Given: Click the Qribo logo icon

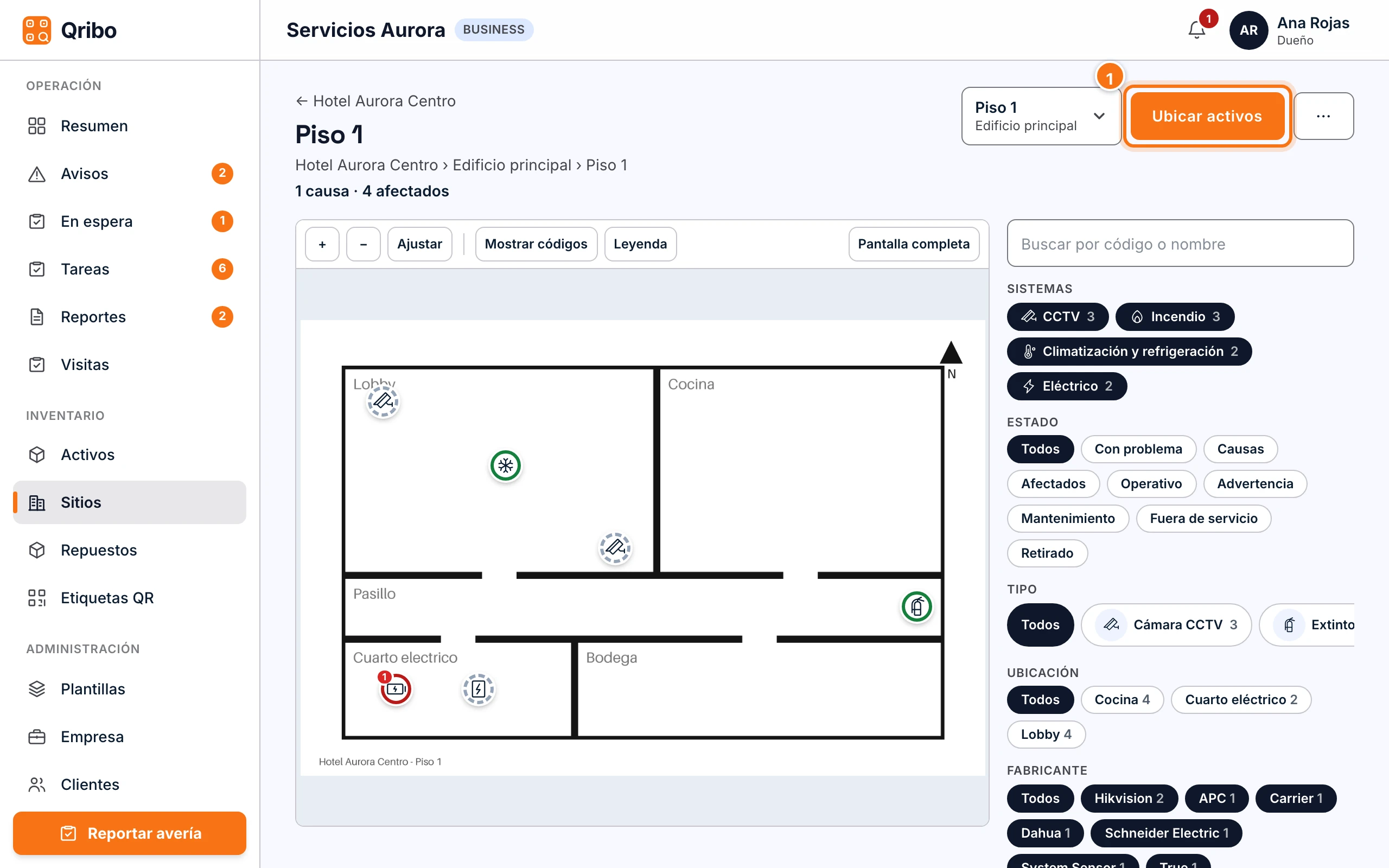Looking at the screenshot, I should click(37, 30).
